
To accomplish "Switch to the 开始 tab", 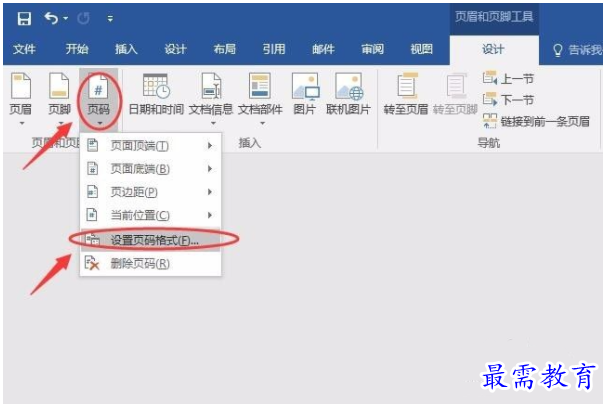I will tap(77, 49).
